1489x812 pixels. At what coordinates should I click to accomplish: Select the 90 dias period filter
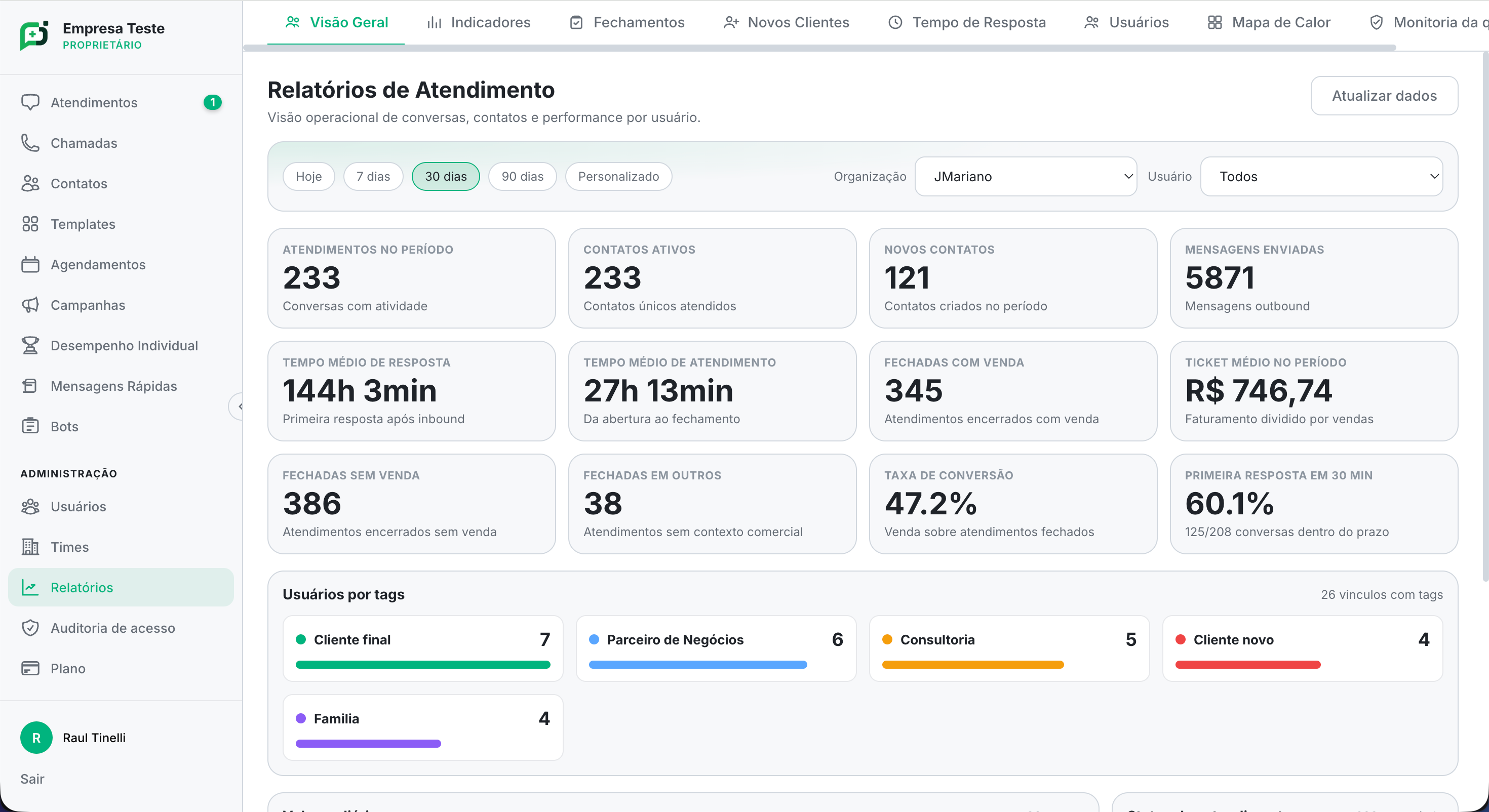[523, 176]
